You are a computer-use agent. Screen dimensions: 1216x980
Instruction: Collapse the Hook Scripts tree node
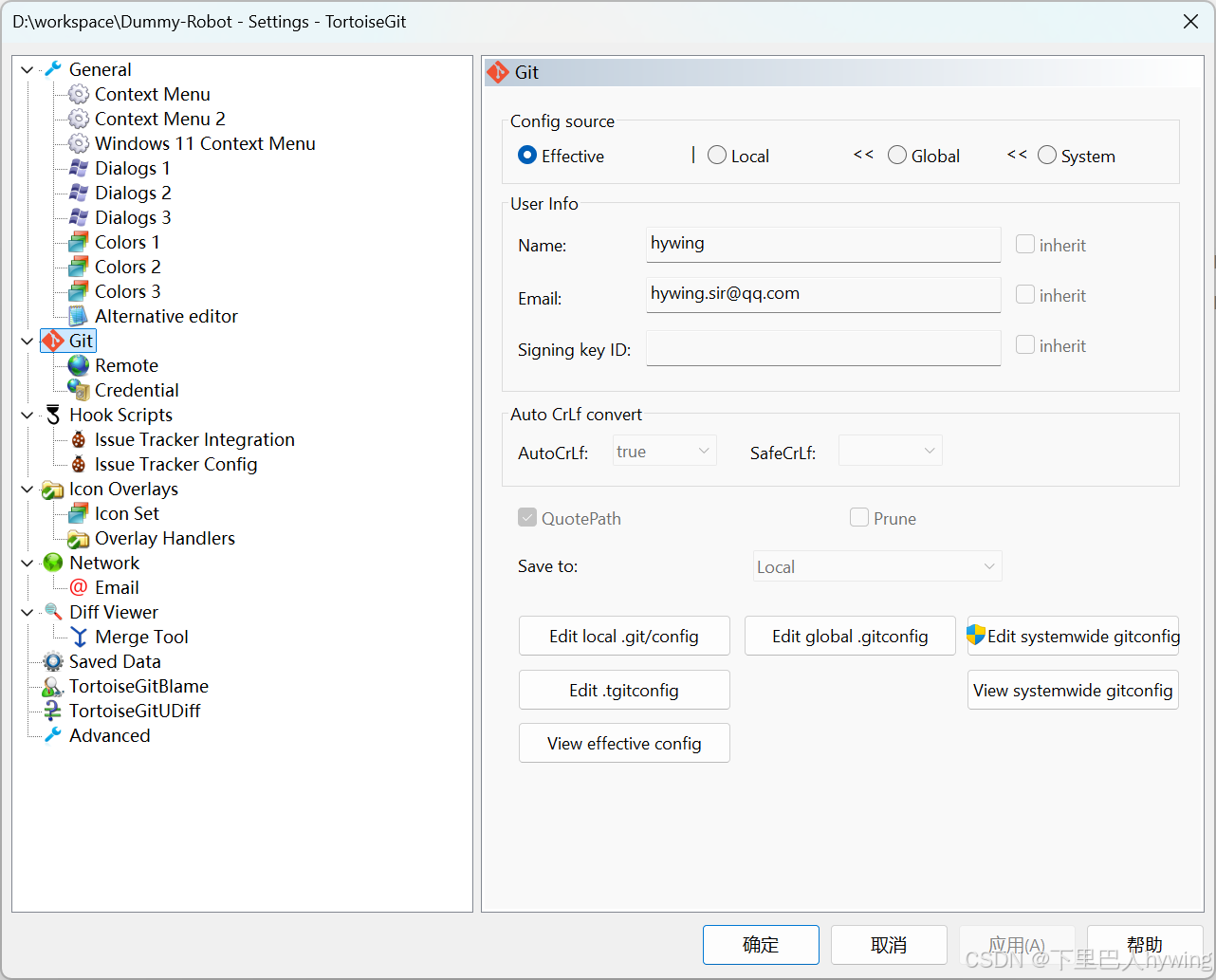(x=28, y=415)
